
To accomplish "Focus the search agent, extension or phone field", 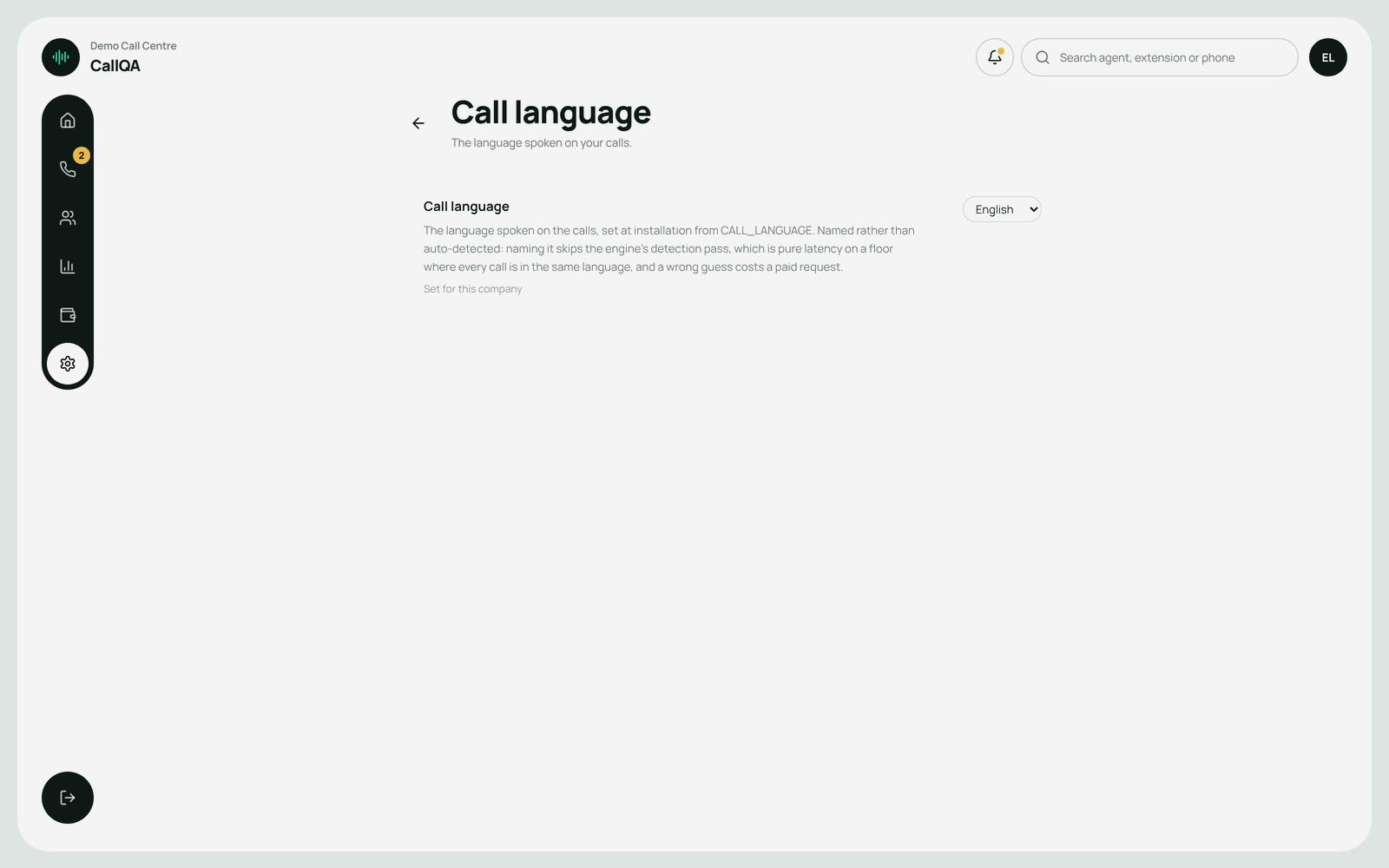I will click(x=1160, y=57).
